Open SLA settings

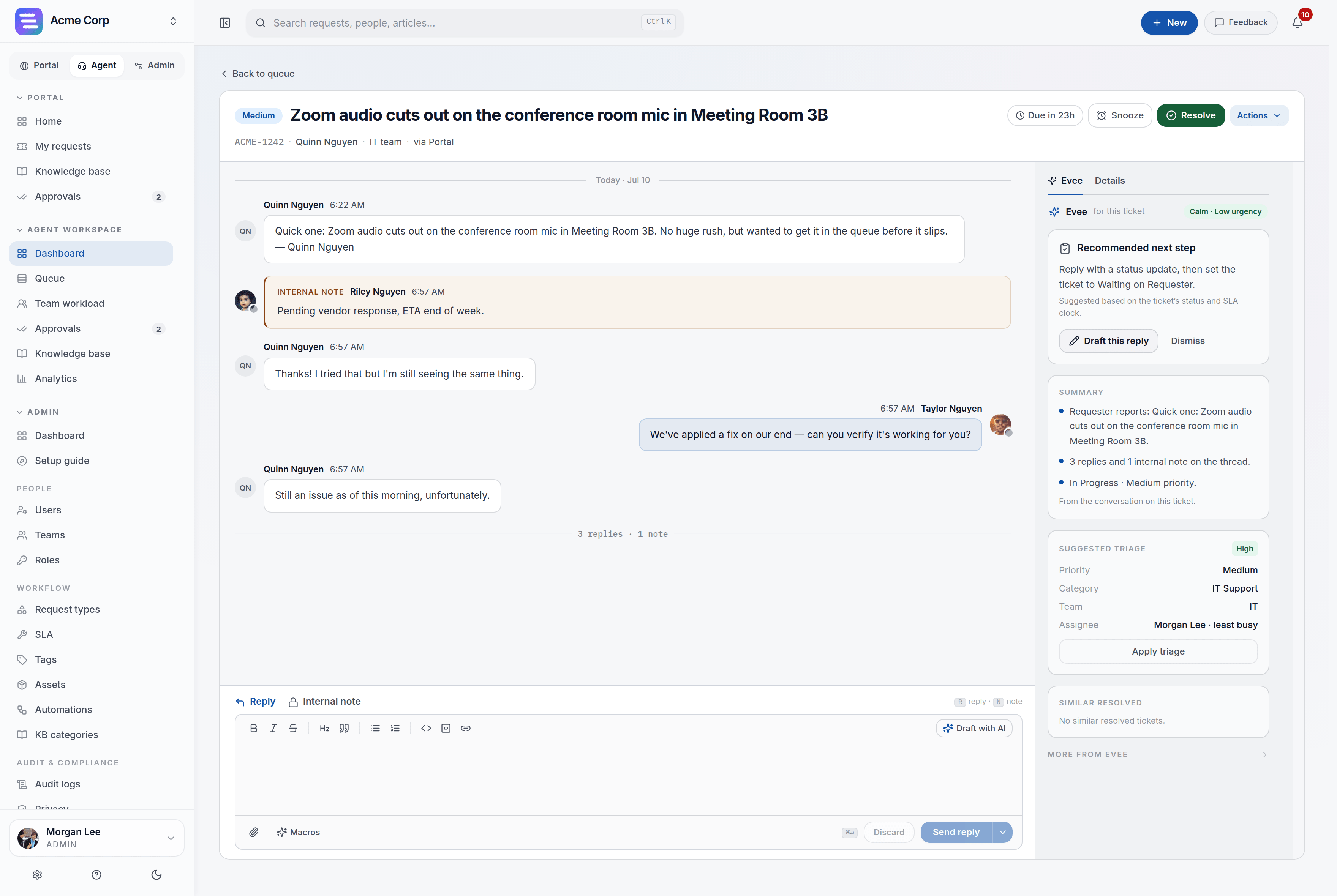(x=91, y=634)
